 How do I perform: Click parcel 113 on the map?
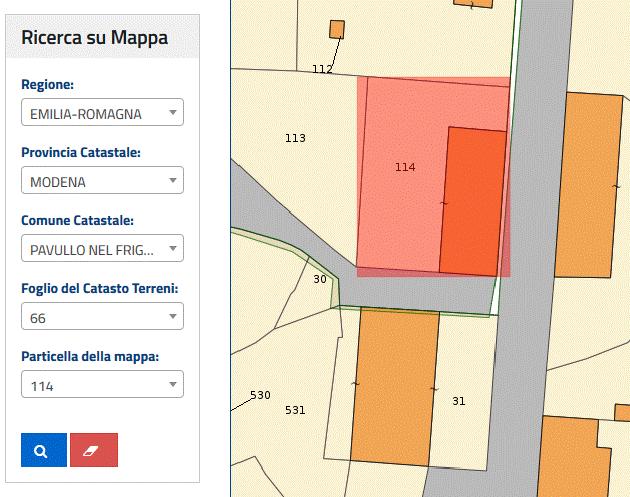pyautogui.click(x=294, y=138)
